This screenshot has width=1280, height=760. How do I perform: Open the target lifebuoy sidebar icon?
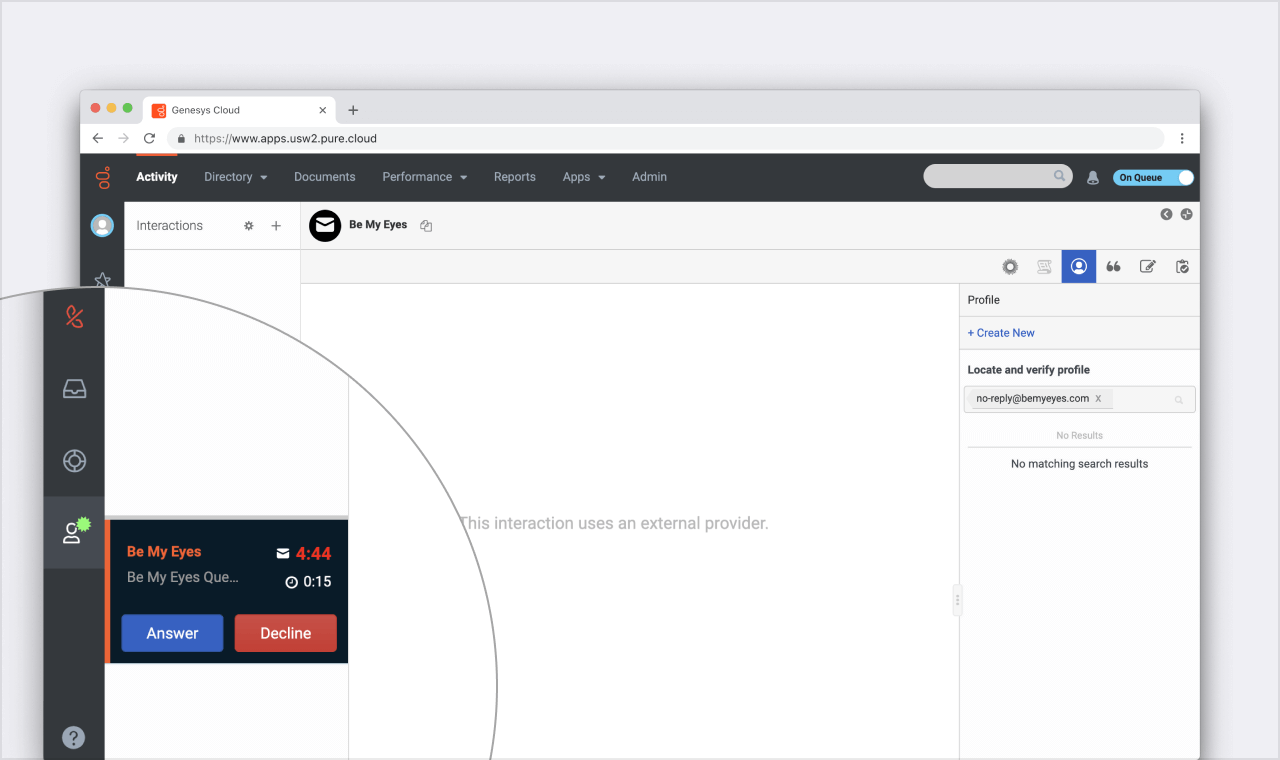74,461
